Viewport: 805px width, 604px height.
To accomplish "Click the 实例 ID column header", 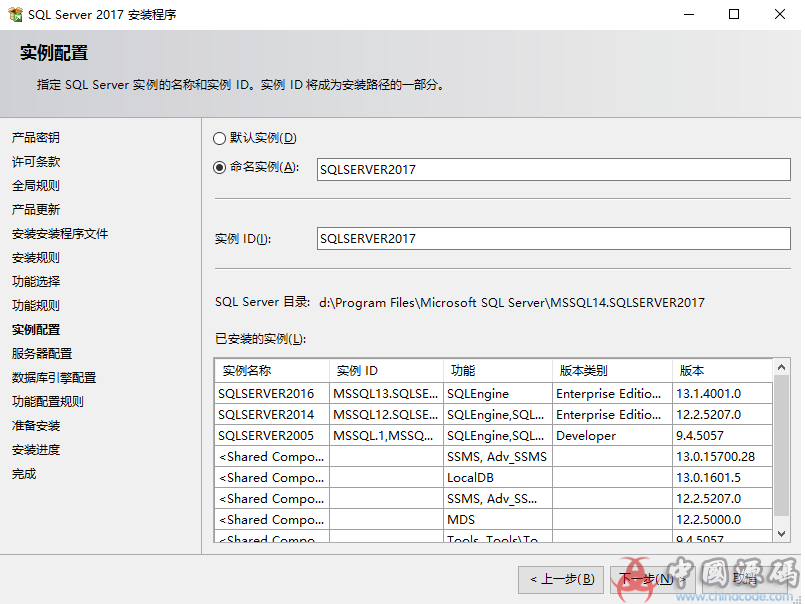I will (x=386, y=371).
